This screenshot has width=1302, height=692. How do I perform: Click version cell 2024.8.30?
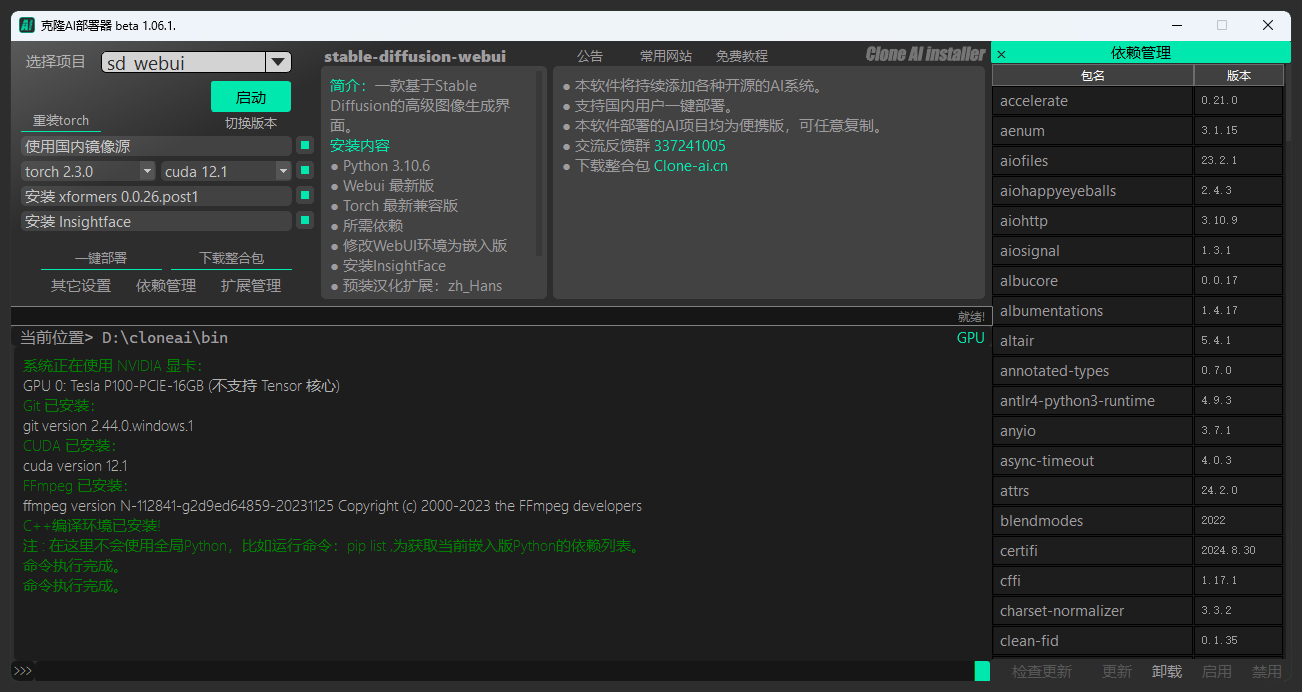click(x=1239, y=551)
